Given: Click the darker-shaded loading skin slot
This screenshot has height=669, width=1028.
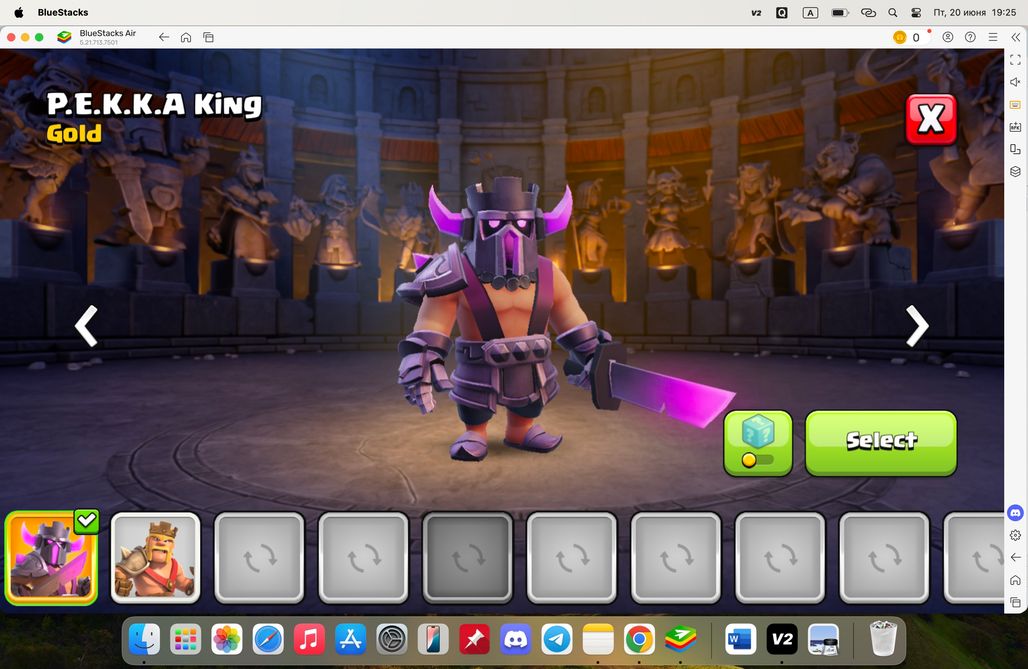Looking at the screenshot, I should [467, 558].
